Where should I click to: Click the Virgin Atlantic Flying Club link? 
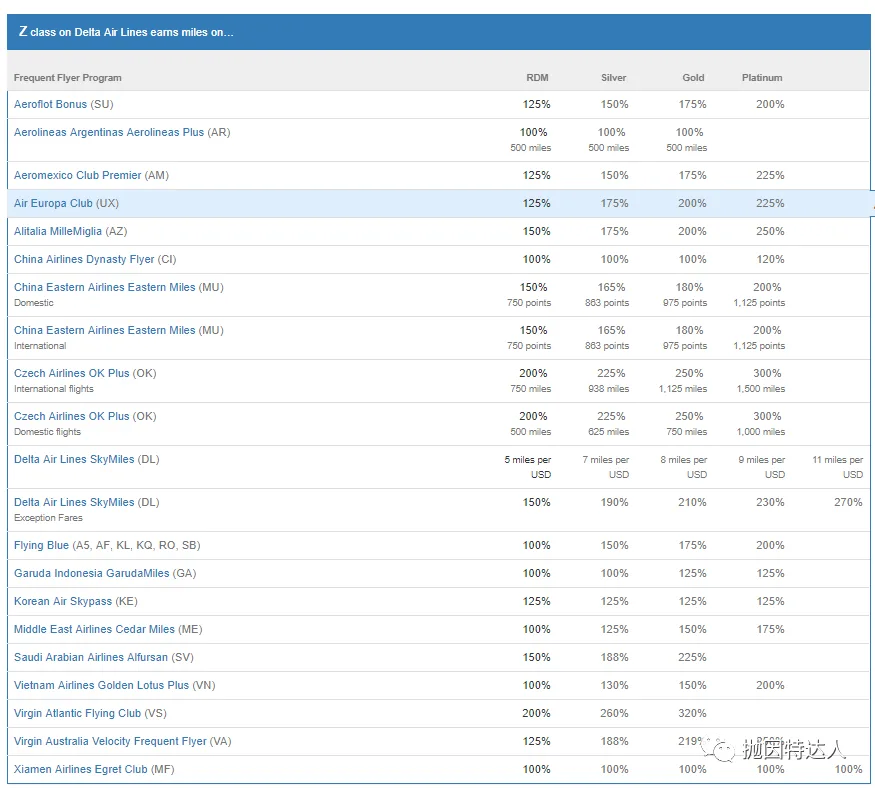78,713
